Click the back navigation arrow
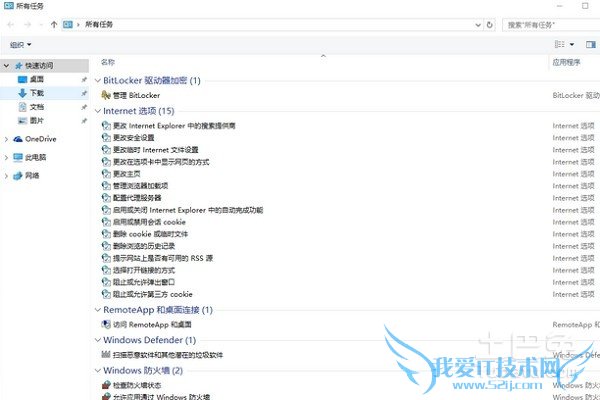Screen dimensions: 600x400 click(x=11, y=24)
